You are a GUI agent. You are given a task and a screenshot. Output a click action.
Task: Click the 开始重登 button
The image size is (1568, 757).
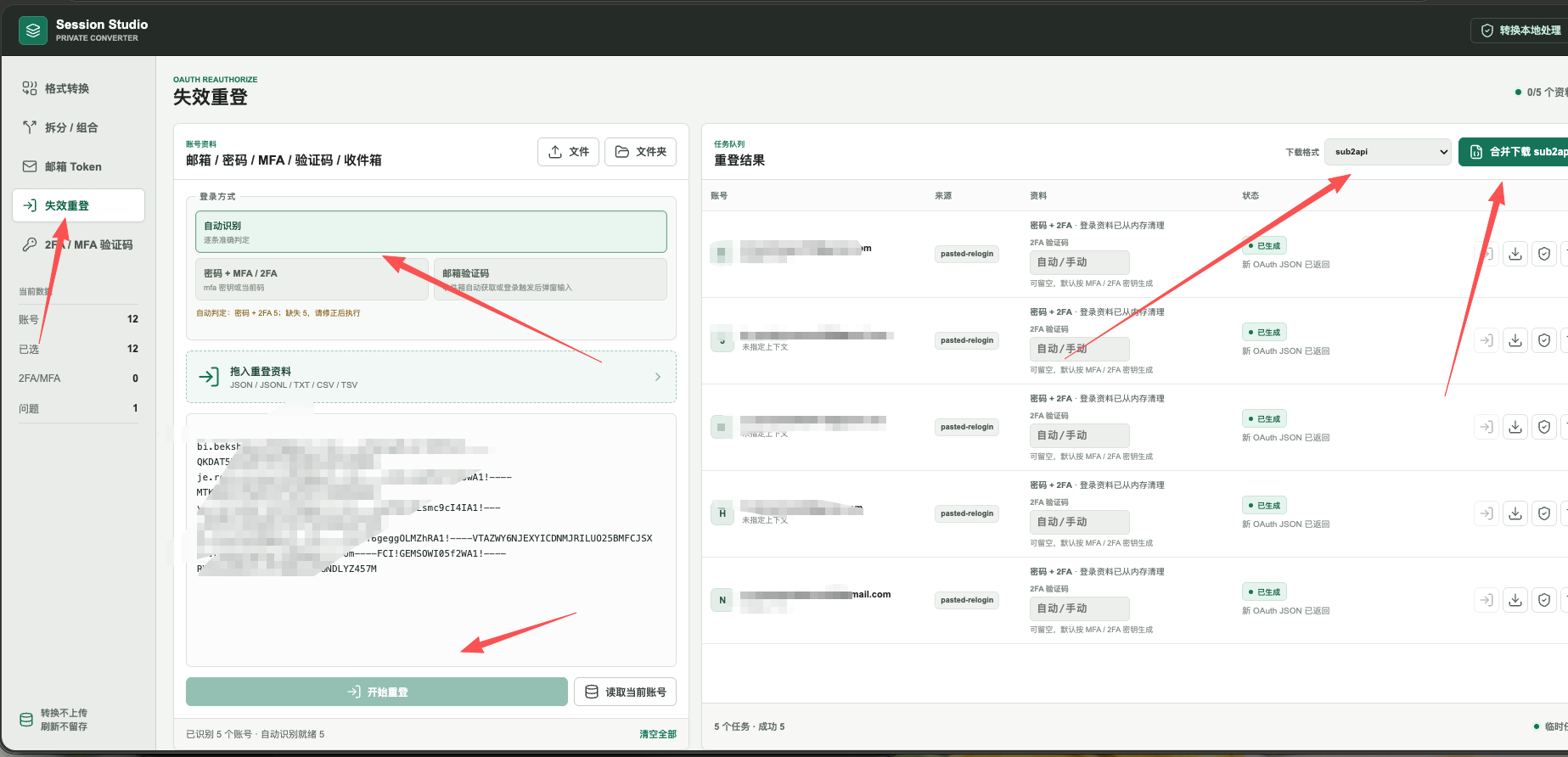(x=377, y=692)
